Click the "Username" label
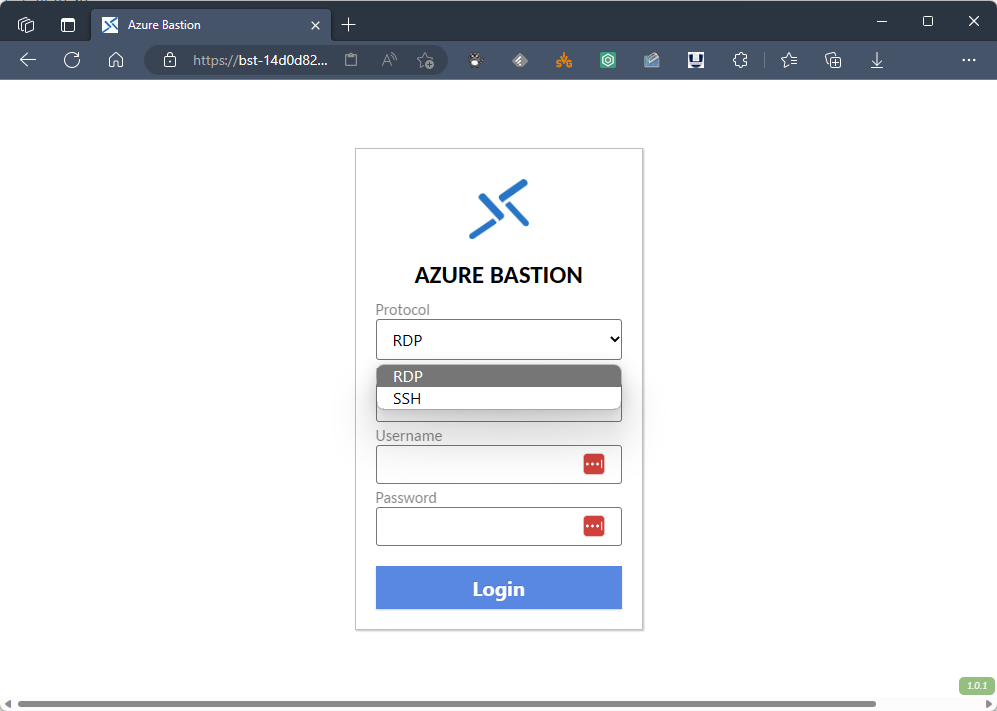 tap(409, 436)
